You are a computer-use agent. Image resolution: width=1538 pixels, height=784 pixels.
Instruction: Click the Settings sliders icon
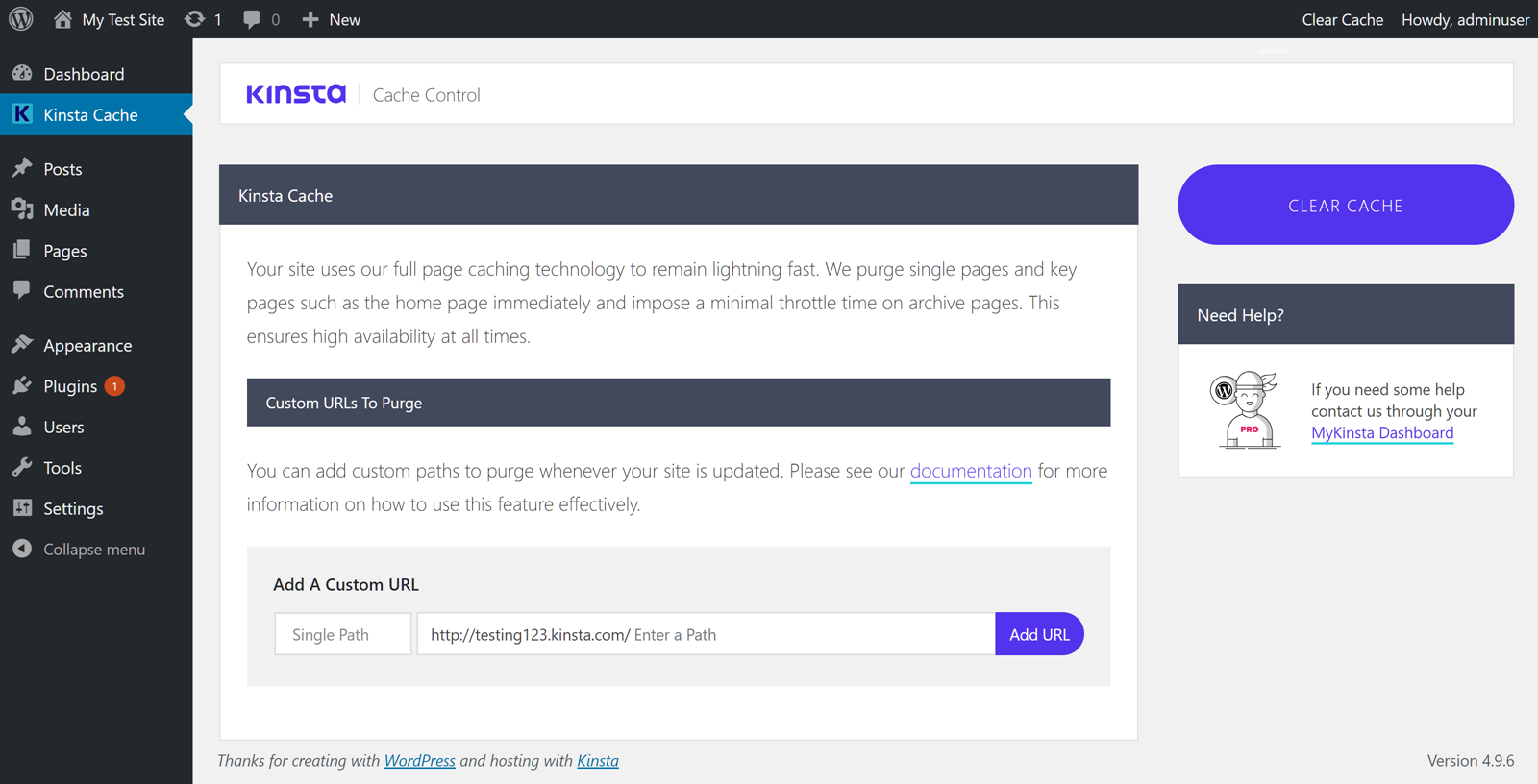tap(22, 508)
